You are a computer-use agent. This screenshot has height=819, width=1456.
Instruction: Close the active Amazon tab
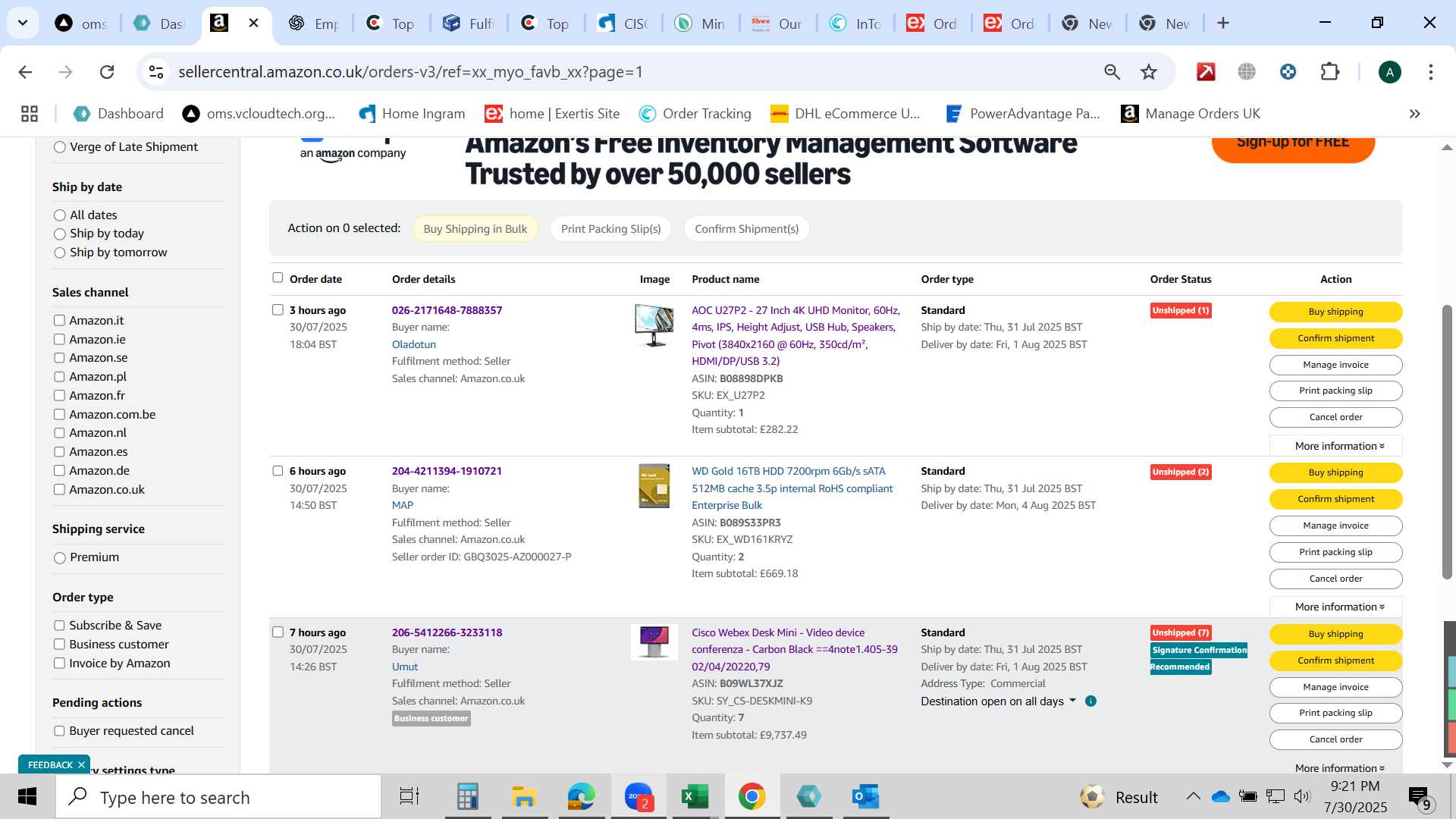[253, 23]
